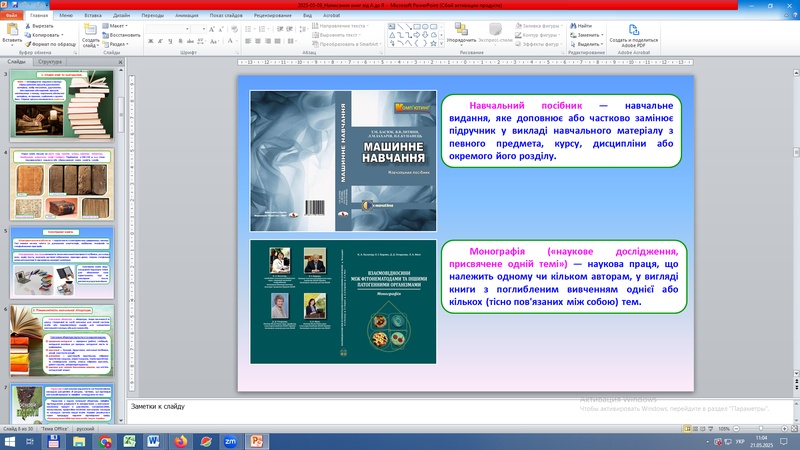This screenshot has width=800, height=450.
Task: Select the five-point star shape
Action: (433, 44)
